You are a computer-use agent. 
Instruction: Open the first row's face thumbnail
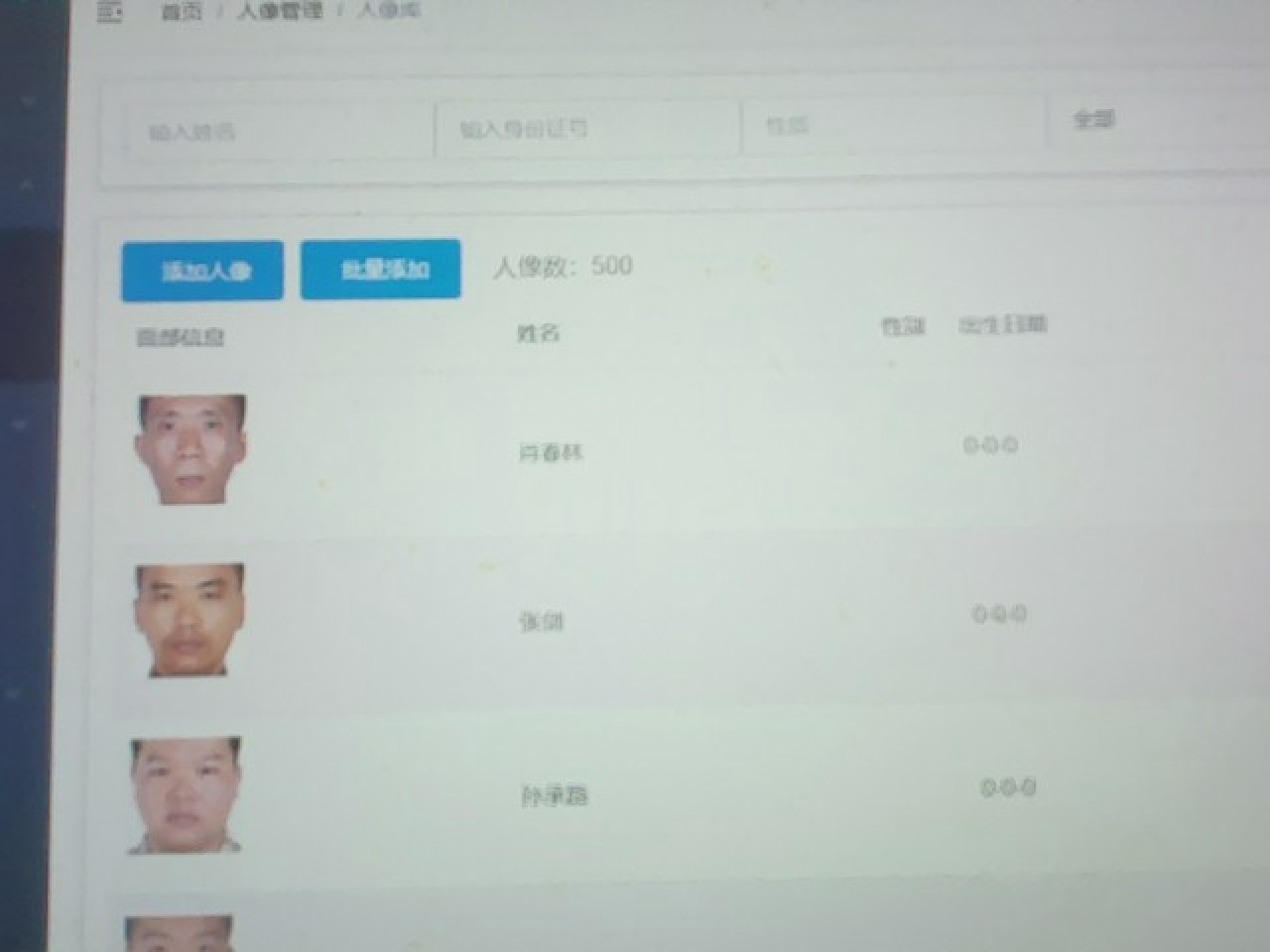point(190,448)
